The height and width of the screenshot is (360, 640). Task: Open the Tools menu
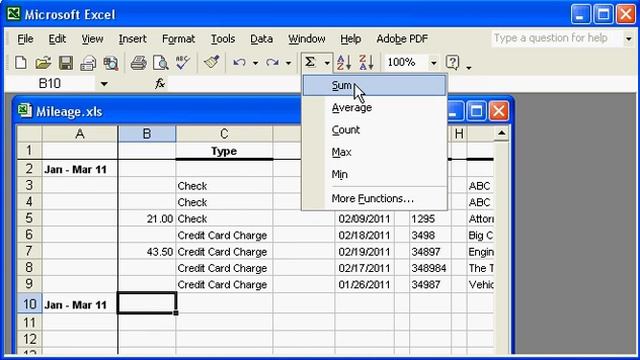tap(222, 39)
